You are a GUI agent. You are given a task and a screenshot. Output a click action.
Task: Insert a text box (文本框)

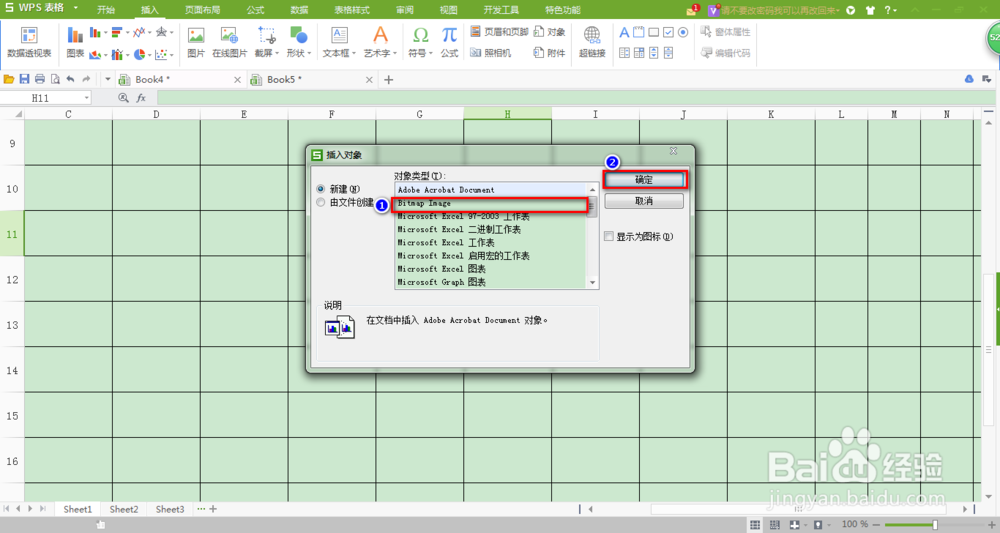339,42
